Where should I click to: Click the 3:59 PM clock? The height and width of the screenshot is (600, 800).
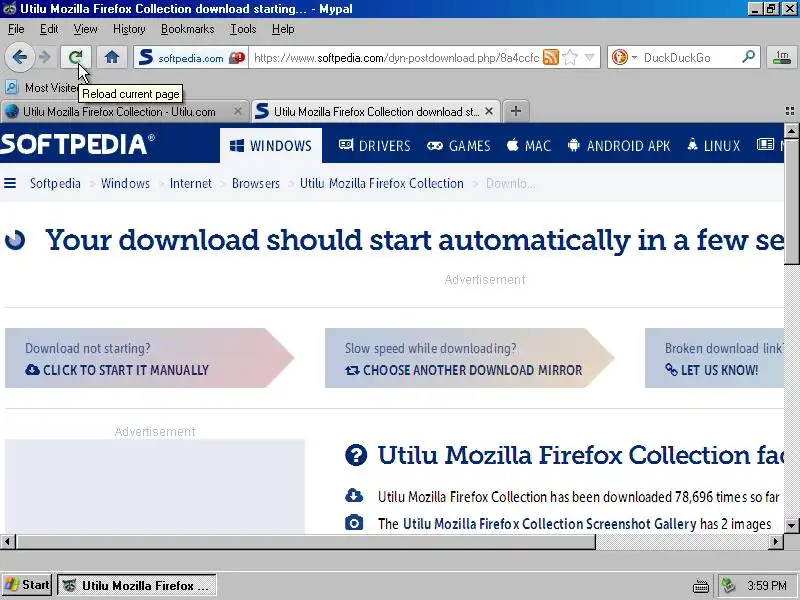coord(766,585)
